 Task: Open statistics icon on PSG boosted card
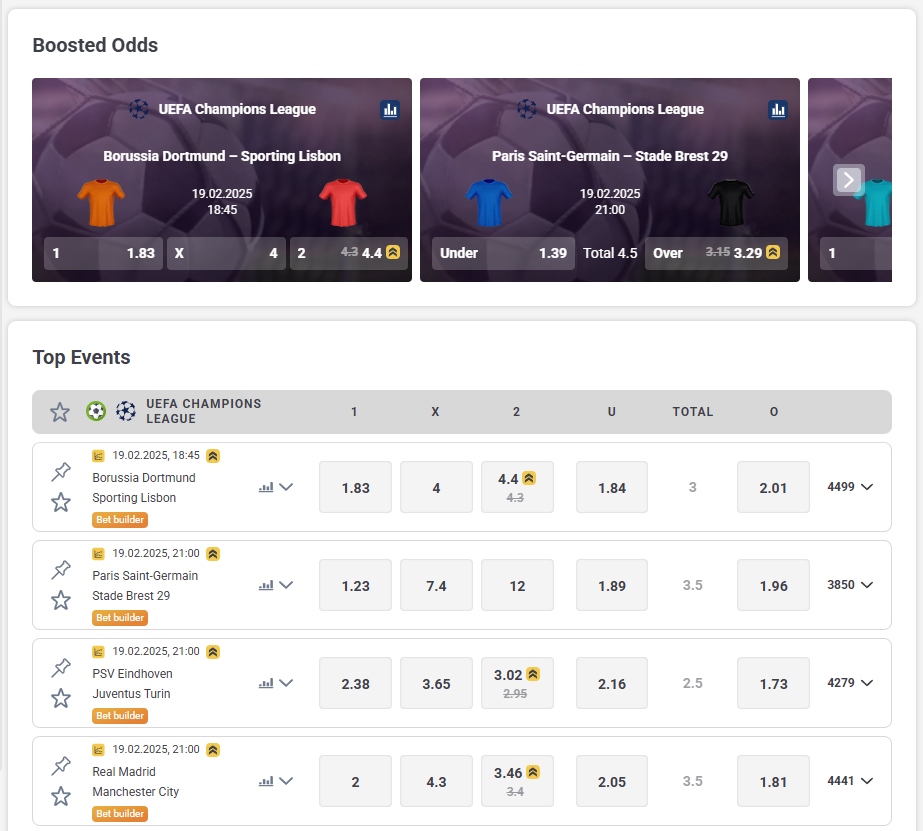click(778, 109)
